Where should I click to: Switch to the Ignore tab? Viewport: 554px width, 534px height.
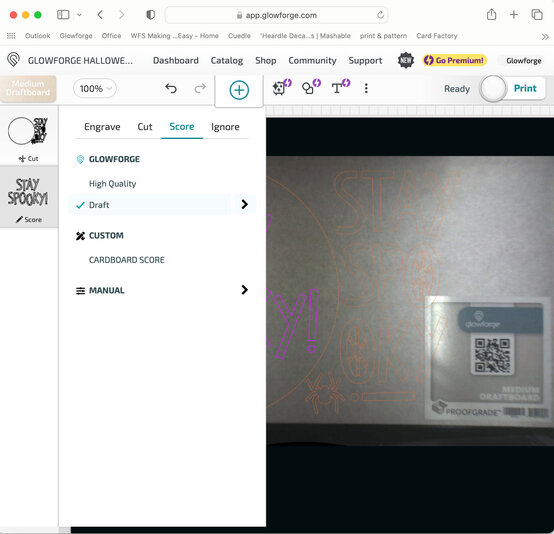pos(225,127)
